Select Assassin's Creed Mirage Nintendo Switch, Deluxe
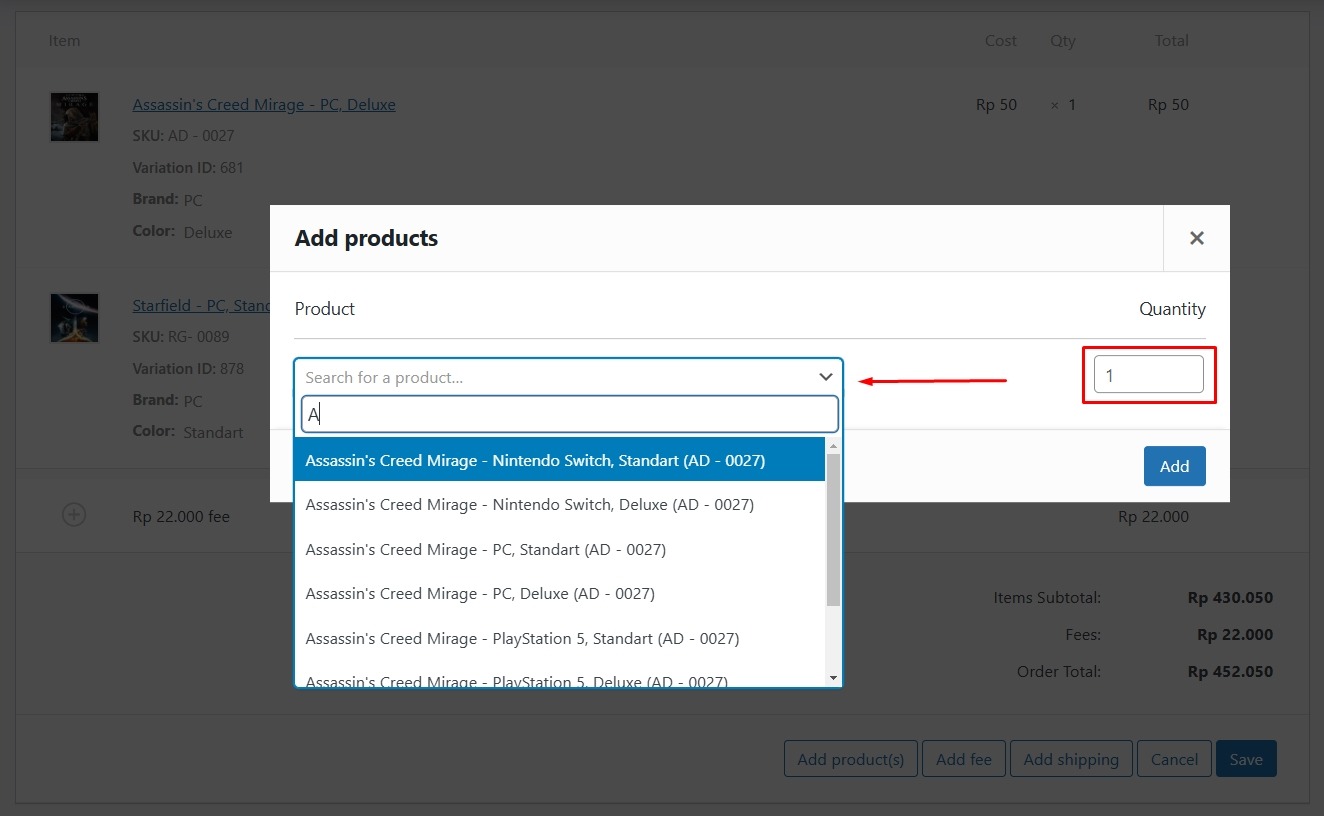This screenshot has height=816, width=1324. [x=560, y=505]
